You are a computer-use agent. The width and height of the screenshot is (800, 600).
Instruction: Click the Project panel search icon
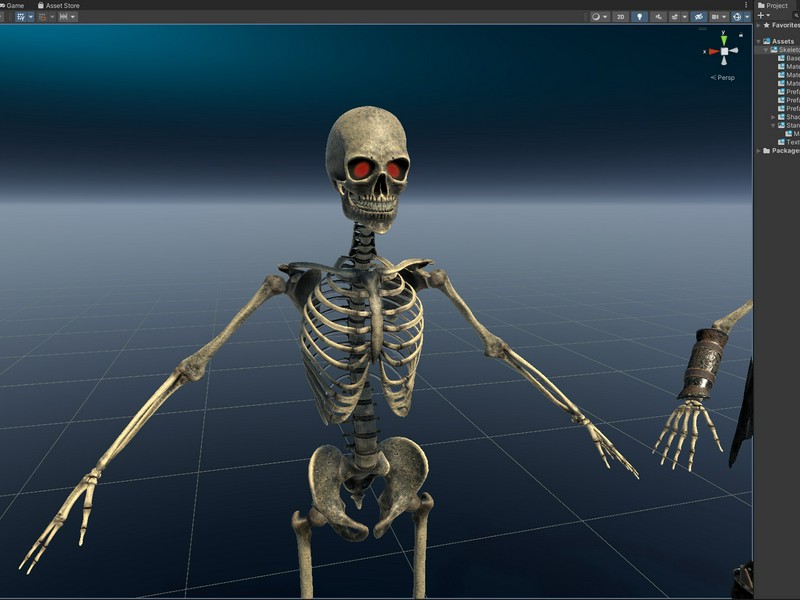click(x=796, y=16)
